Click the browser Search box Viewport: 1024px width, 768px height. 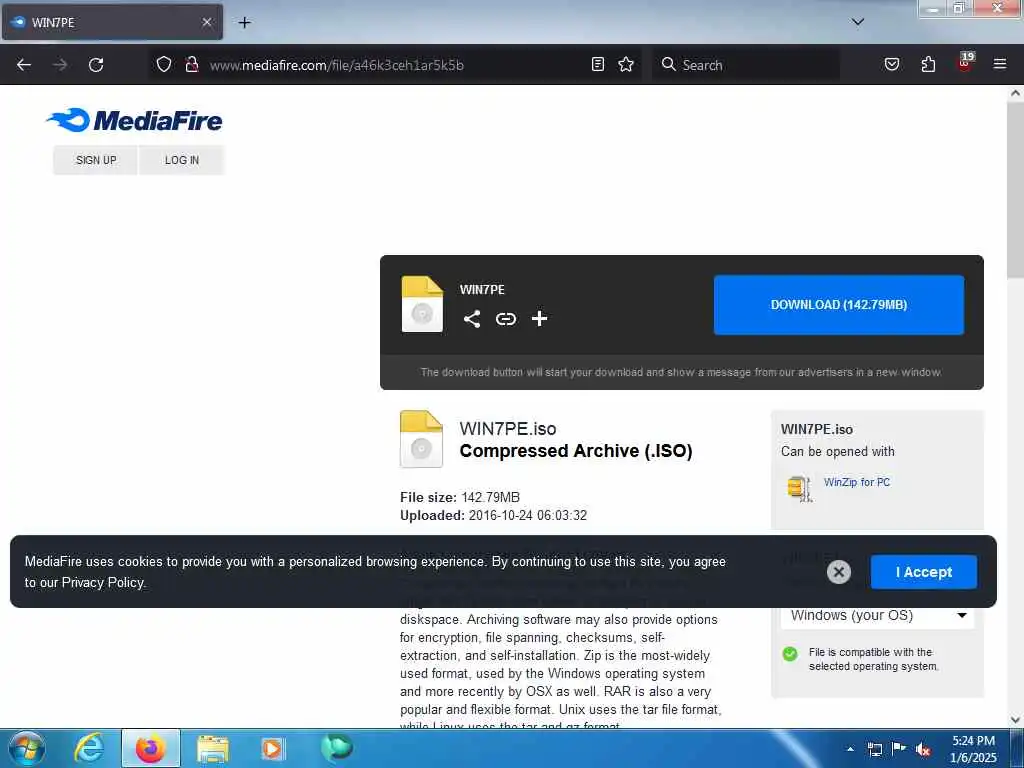[x=745, y=65]
